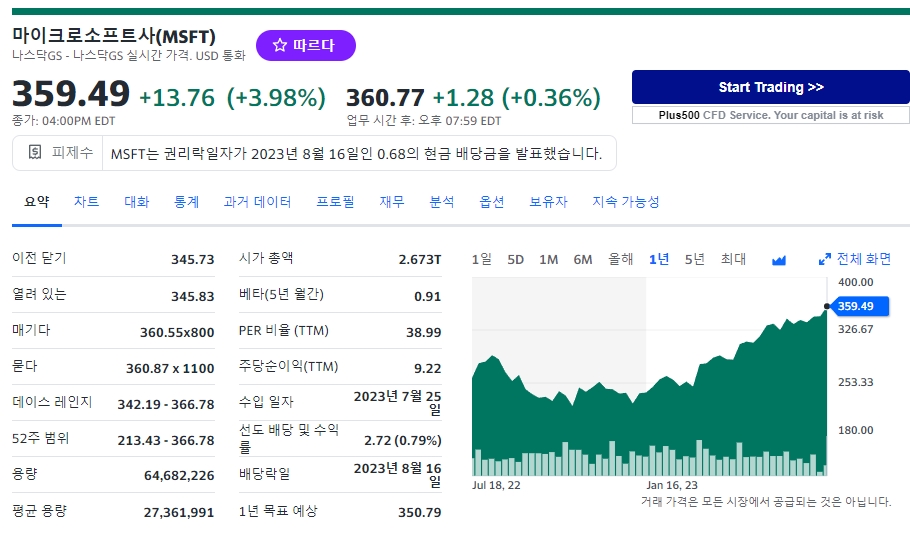
Task: Open 전체 화면 full screen chart link
Action: click(x=864, y=259)
